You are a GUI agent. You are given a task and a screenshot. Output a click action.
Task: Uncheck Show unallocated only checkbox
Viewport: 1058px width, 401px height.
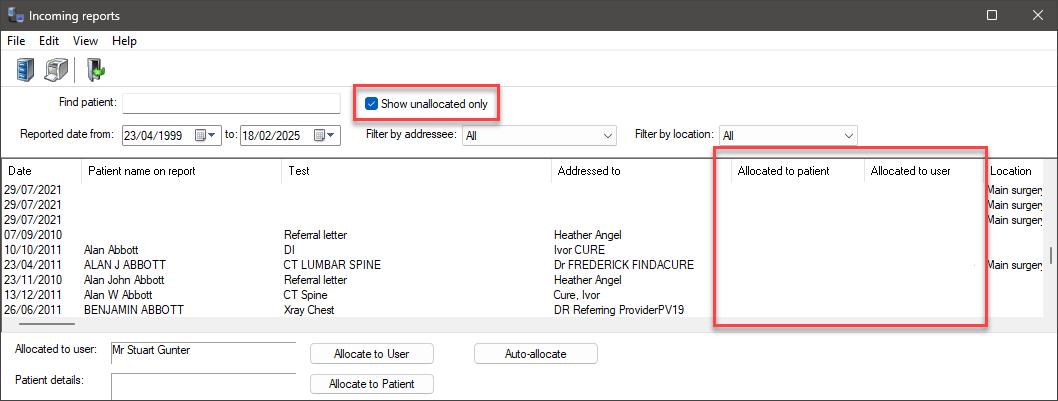tap(370, 104)
